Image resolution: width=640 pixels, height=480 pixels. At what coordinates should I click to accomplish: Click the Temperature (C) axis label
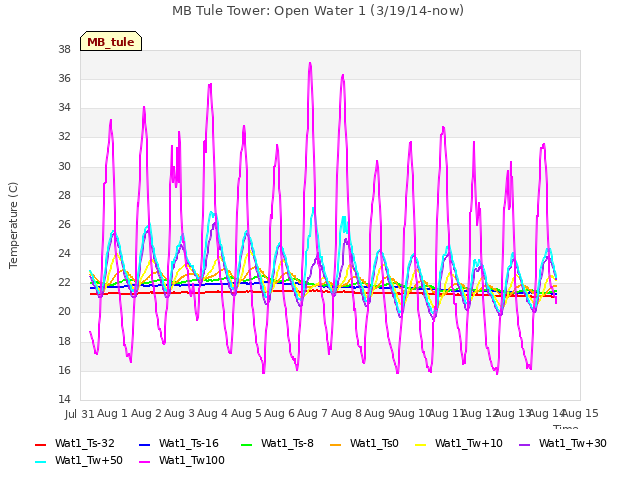tap(13, 225)
